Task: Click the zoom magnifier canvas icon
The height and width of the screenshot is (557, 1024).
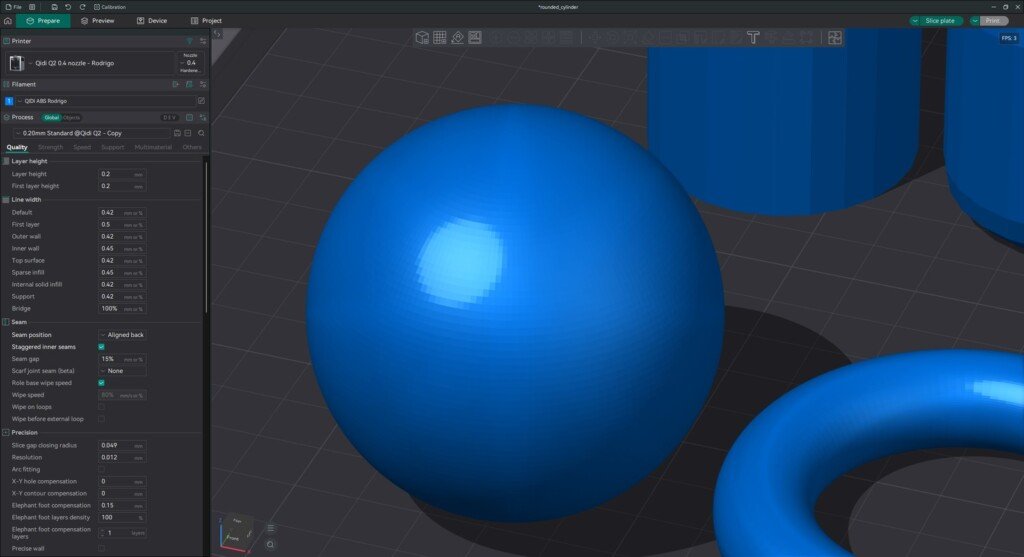Action: (270, 544)
